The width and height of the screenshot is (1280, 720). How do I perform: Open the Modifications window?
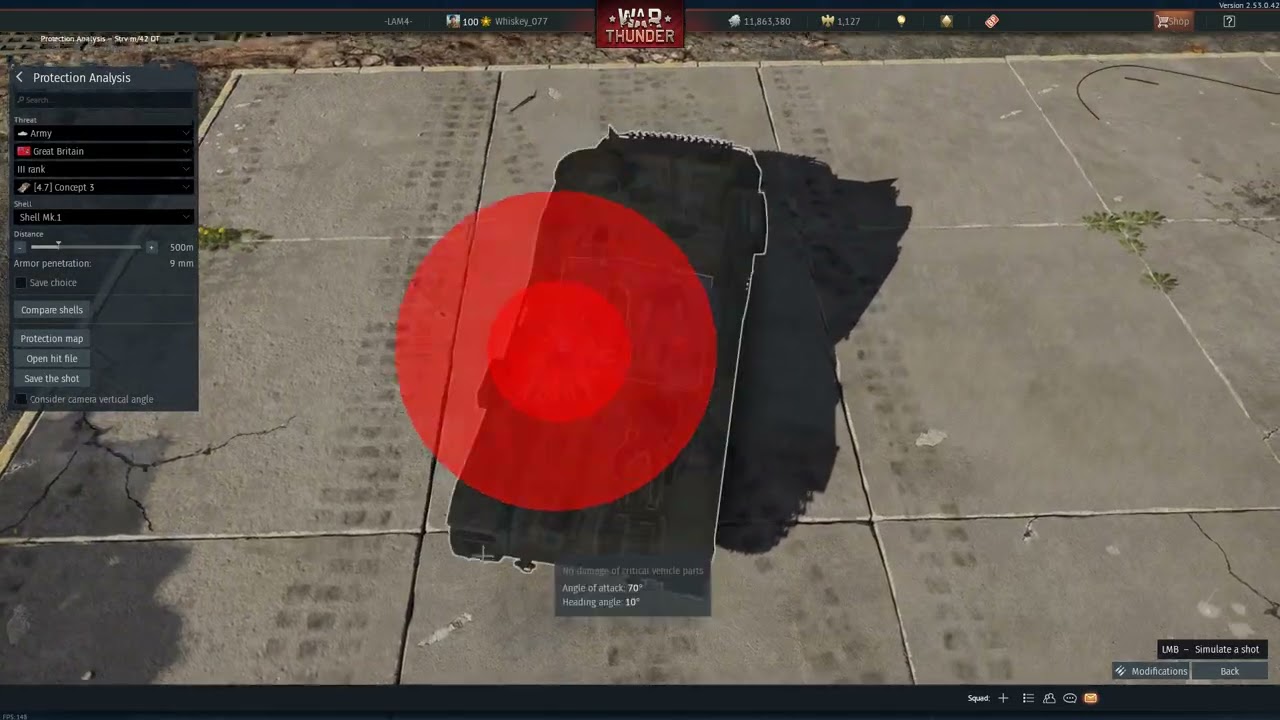tap(1151, 672)
